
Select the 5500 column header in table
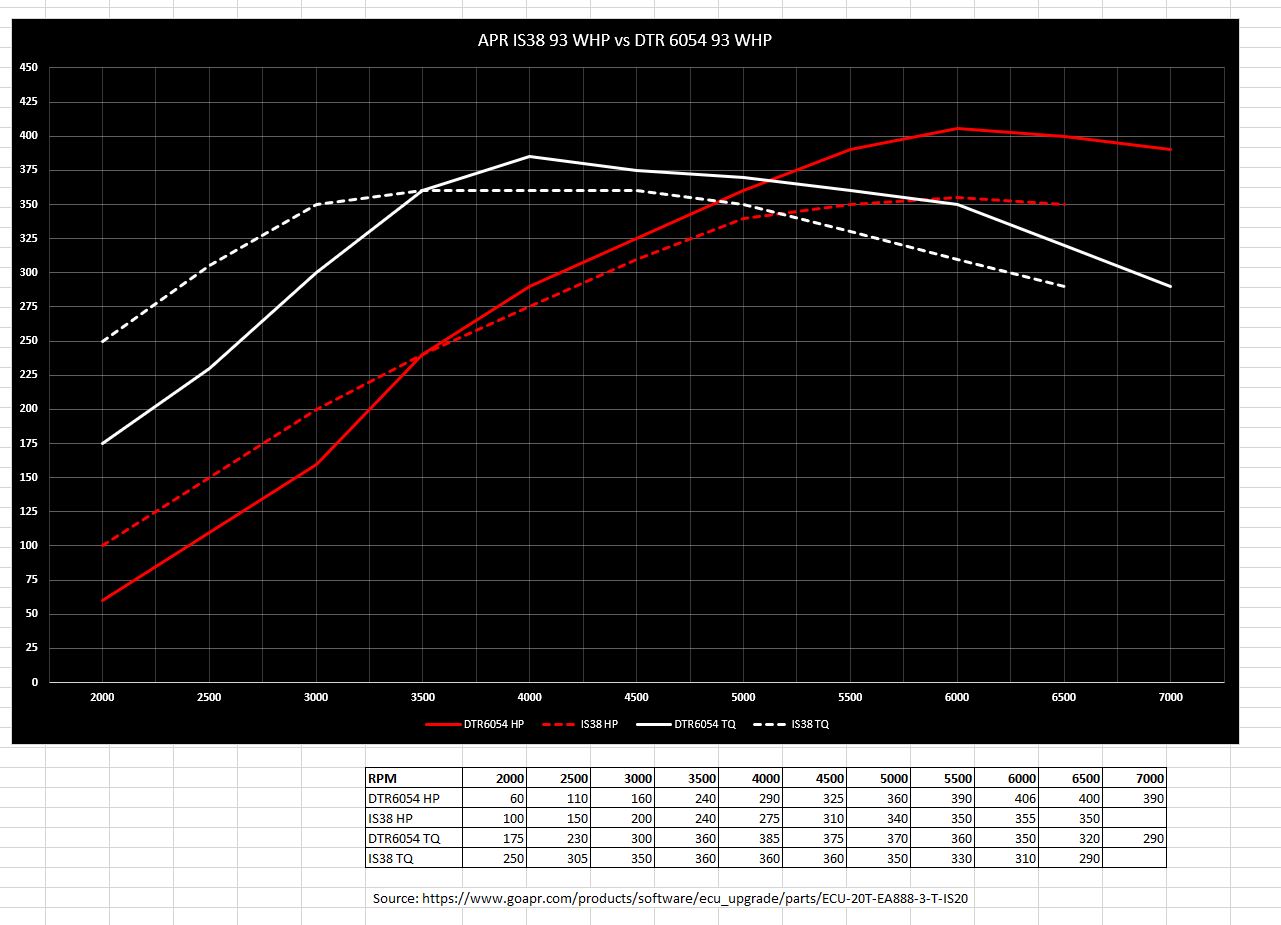point(943,778)
